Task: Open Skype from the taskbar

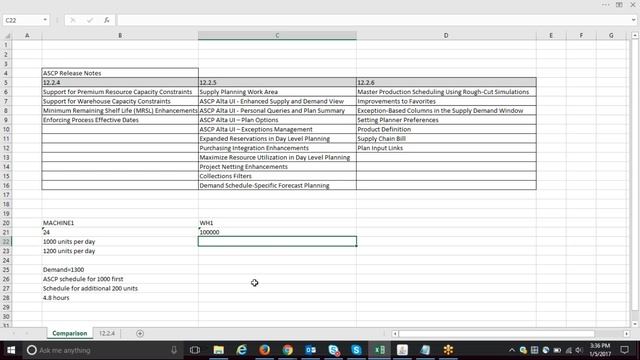Action: coord(356,350)
